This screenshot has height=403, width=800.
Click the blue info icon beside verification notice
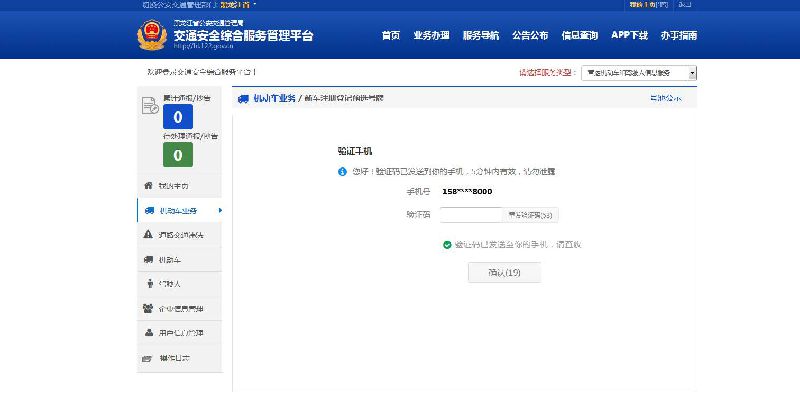click(342, 172)
